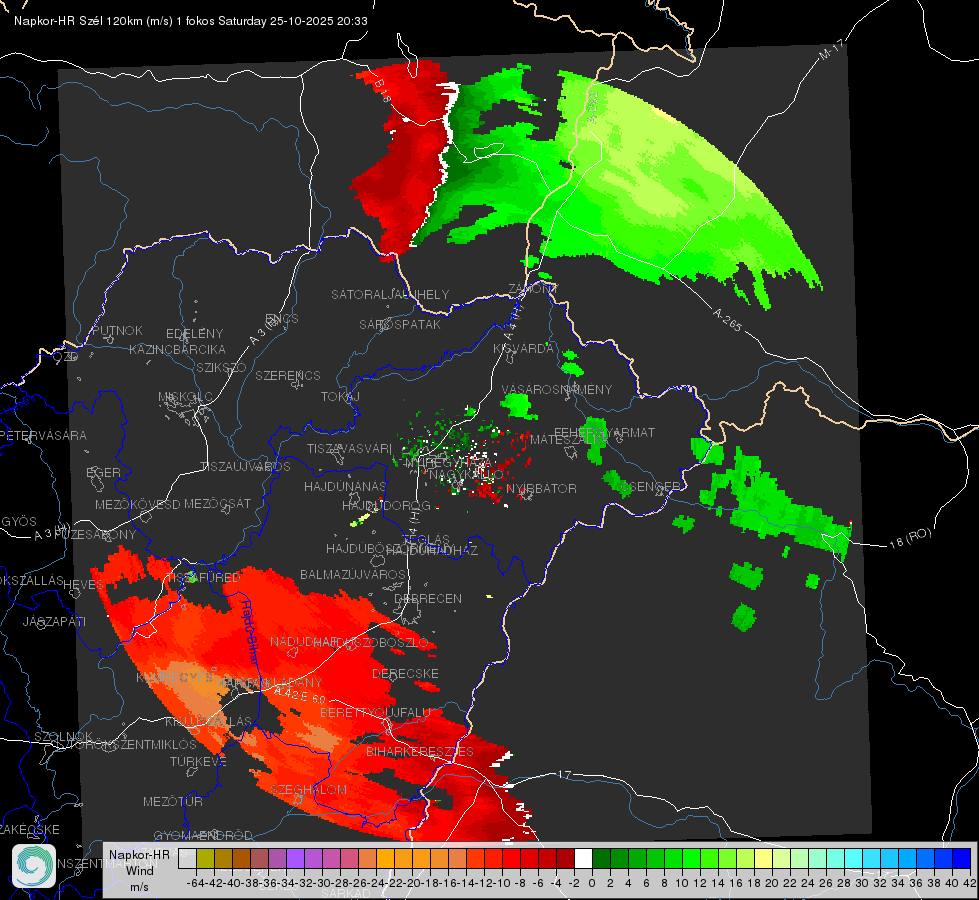Select the A 42/E 60 road label
979x900 pixels.
301,695
